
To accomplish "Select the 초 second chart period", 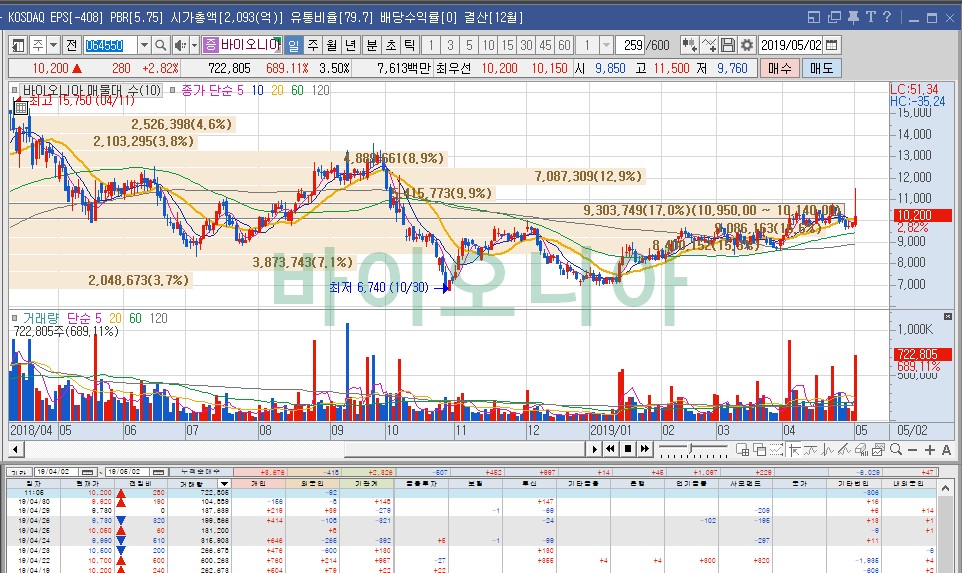I will (391, 45).
